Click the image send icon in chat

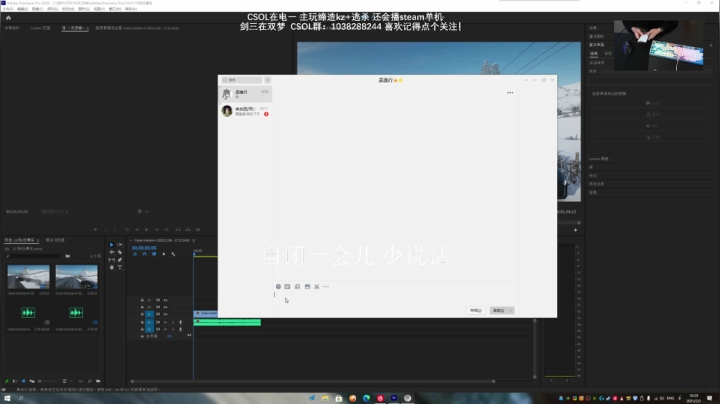click(x=307, y=286)
